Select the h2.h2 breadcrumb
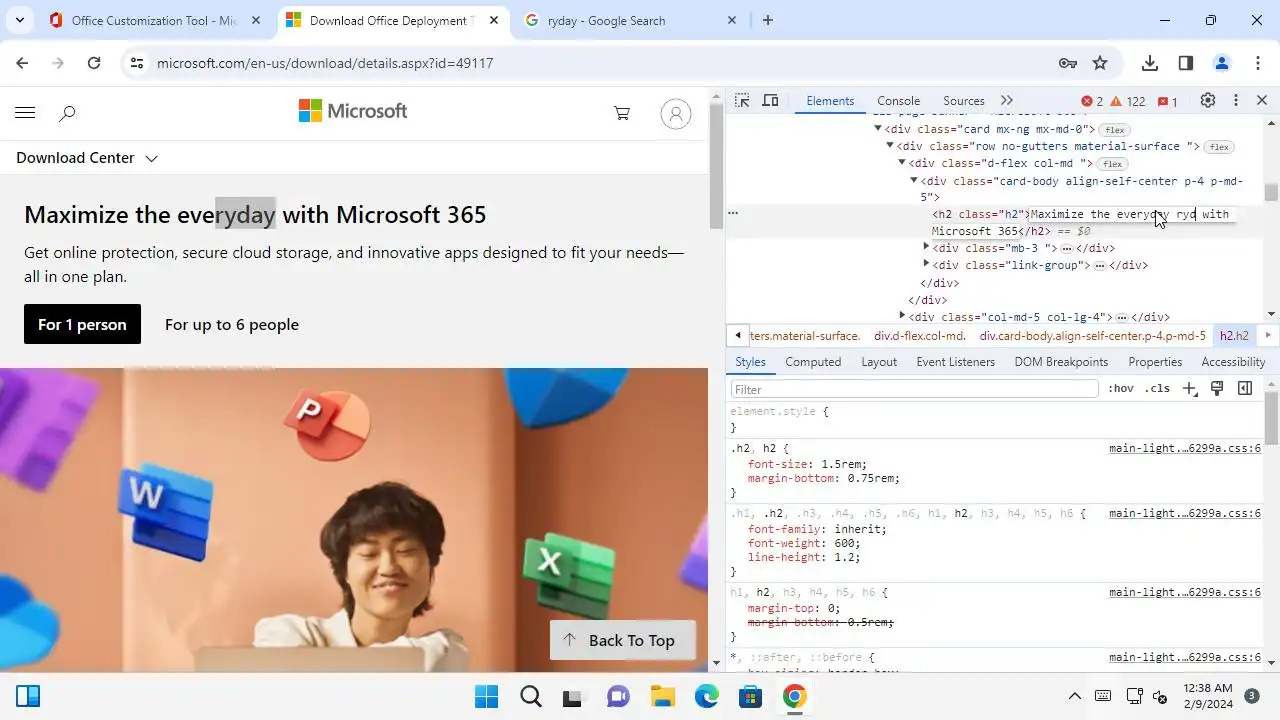 coord(1234,336)
